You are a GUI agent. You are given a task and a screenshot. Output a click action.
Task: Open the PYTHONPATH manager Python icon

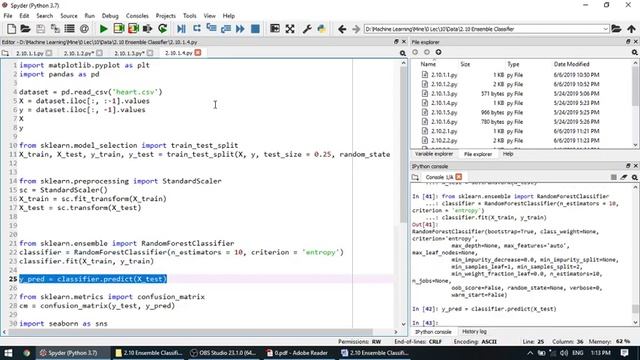pyautogui.click(x=322, y=29)
